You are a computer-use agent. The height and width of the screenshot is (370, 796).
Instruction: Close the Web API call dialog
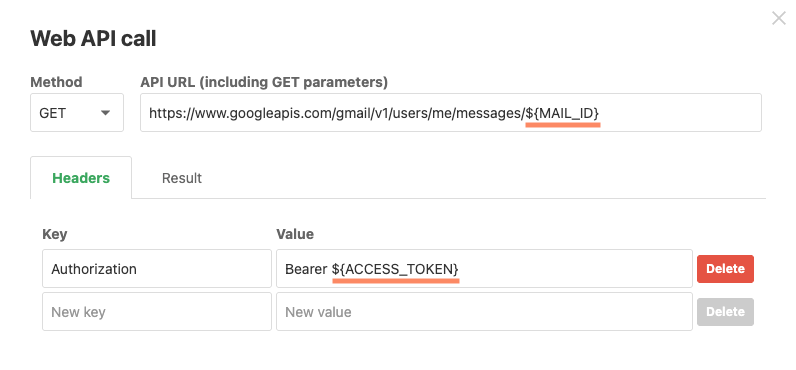(x=779, y=18)
